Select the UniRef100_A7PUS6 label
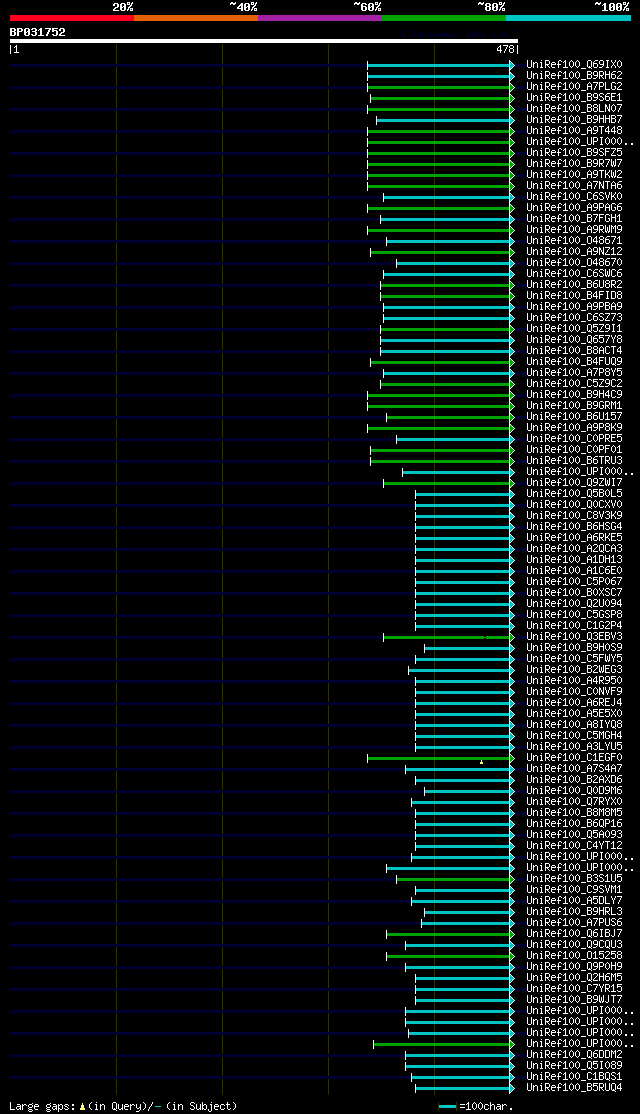The height and width of the screenshot is (1114, 640). click(575, 923)
